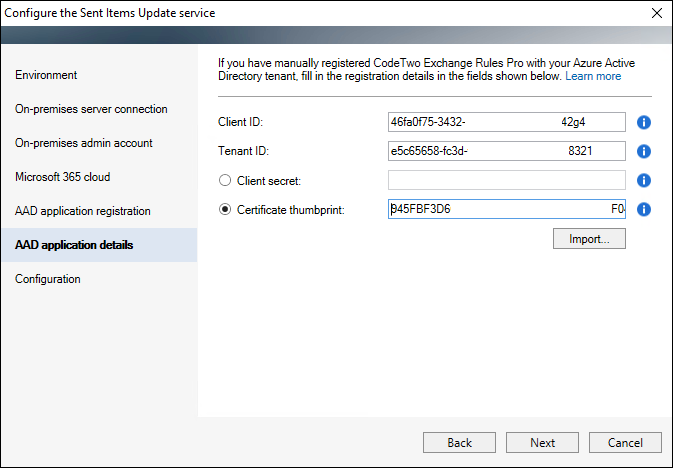Open the Environment step
Screen dimensions: 673x468
pyautogui.click(x=46, y=75)
